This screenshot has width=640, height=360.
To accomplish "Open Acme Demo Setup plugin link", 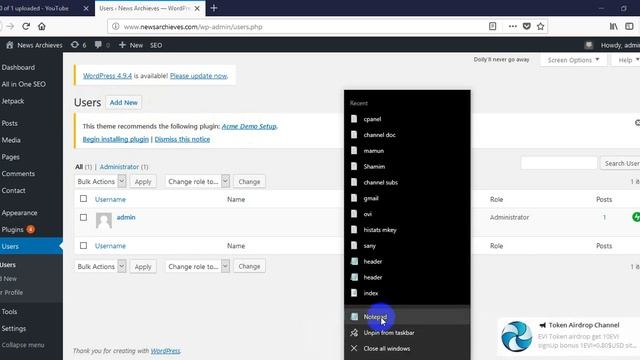I will (249, 126).
